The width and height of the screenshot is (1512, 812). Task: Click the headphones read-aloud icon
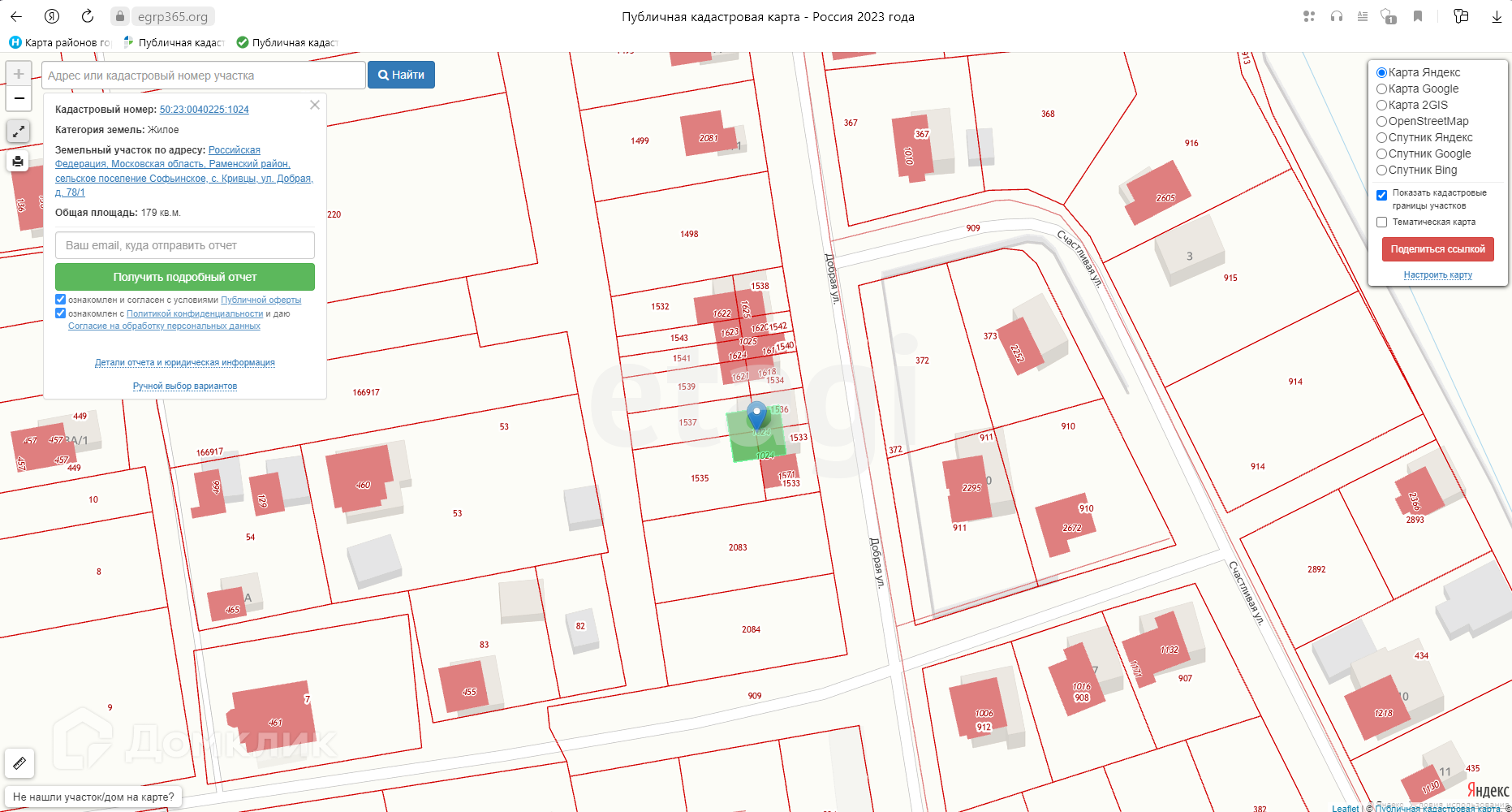(x=1336, y=16)
